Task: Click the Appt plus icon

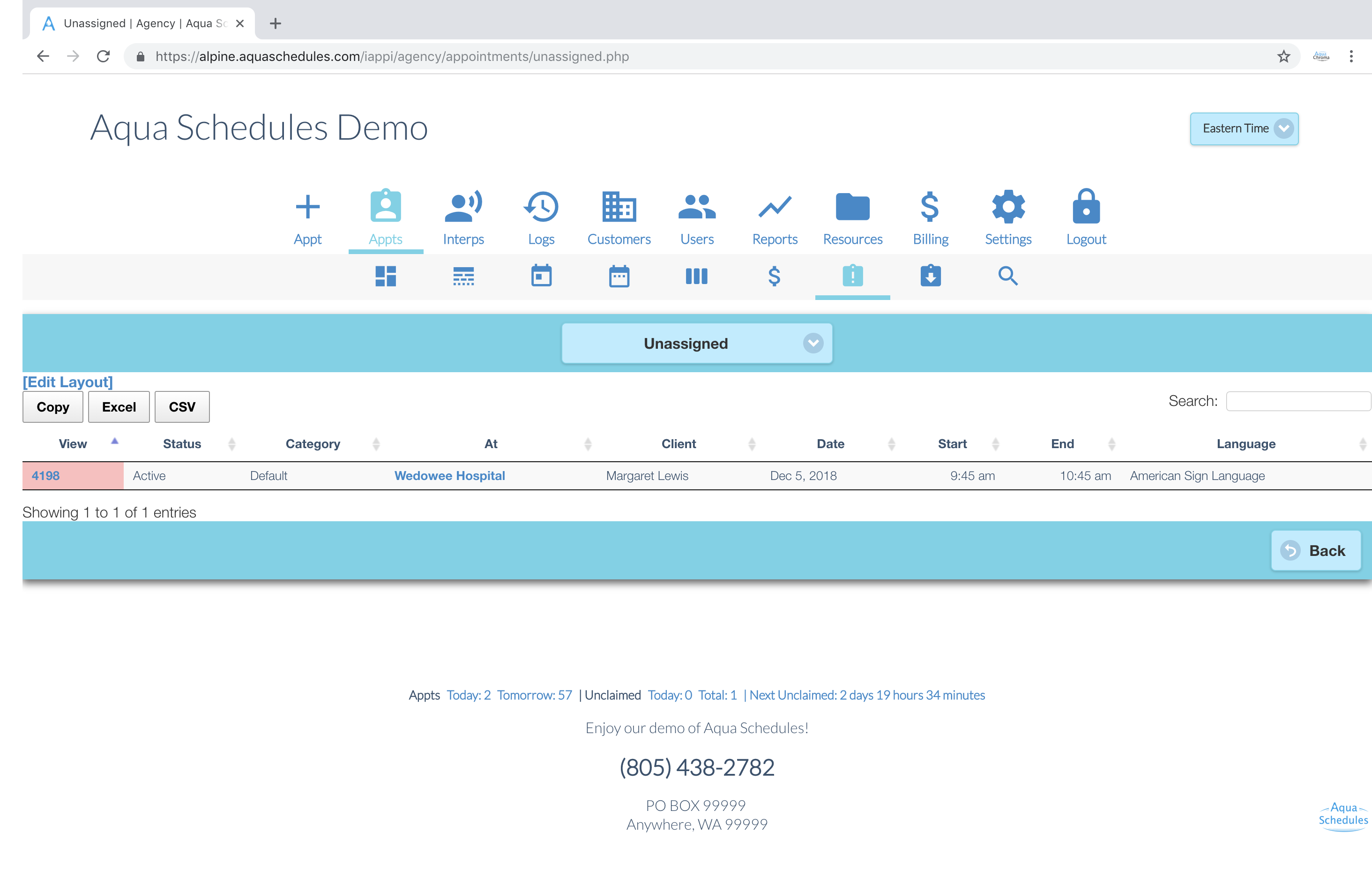Action: pos(307,206)
